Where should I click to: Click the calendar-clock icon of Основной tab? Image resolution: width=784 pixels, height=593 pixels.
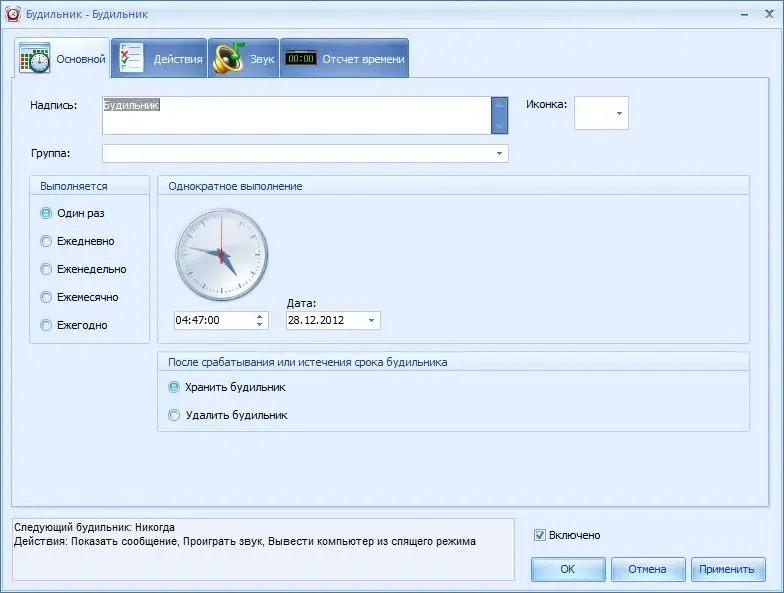pos(34,58)
